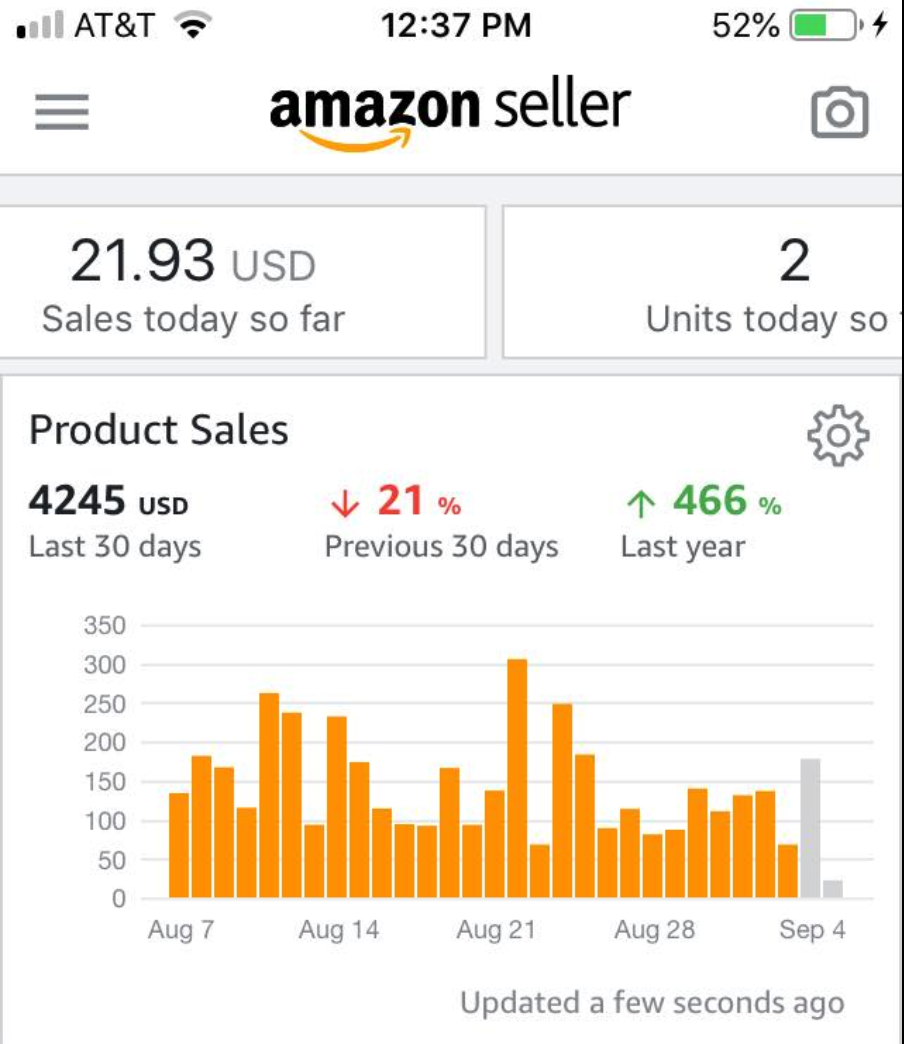Tap the green up arrow indicator
Viewport: 904px width, 1044px height.
[x=641, y=503]
